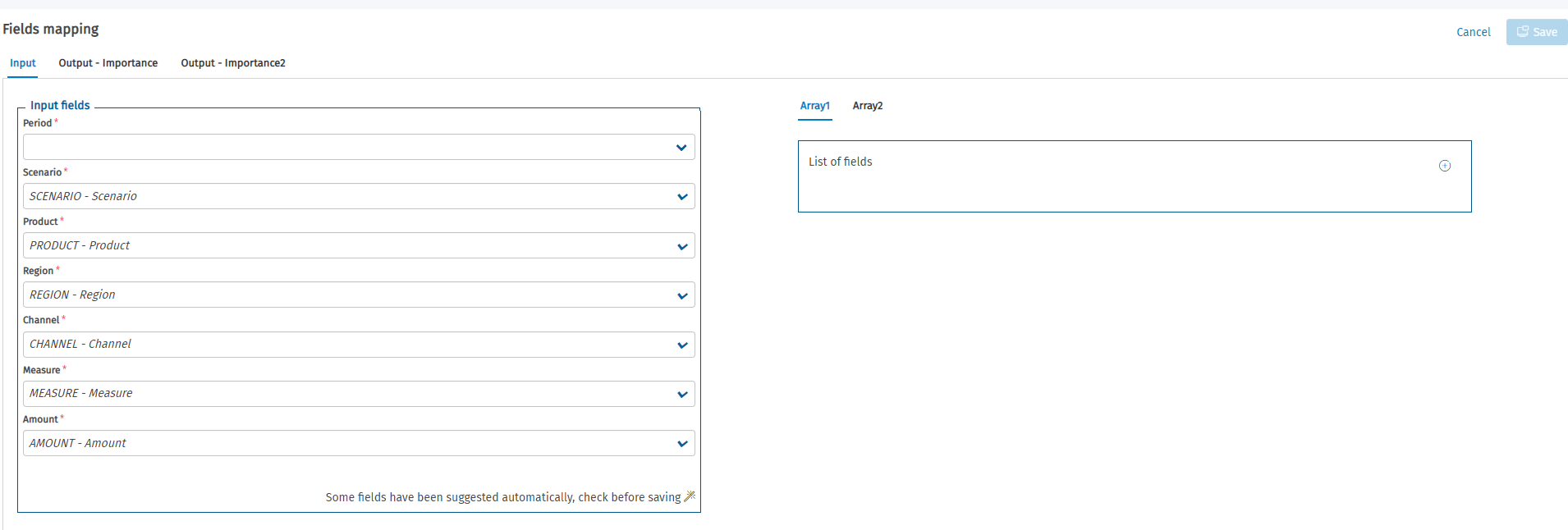This screenshot has width=1568, height=530.
Task: Click the magic wand auto-suggest icon
Action: (690, 496)
